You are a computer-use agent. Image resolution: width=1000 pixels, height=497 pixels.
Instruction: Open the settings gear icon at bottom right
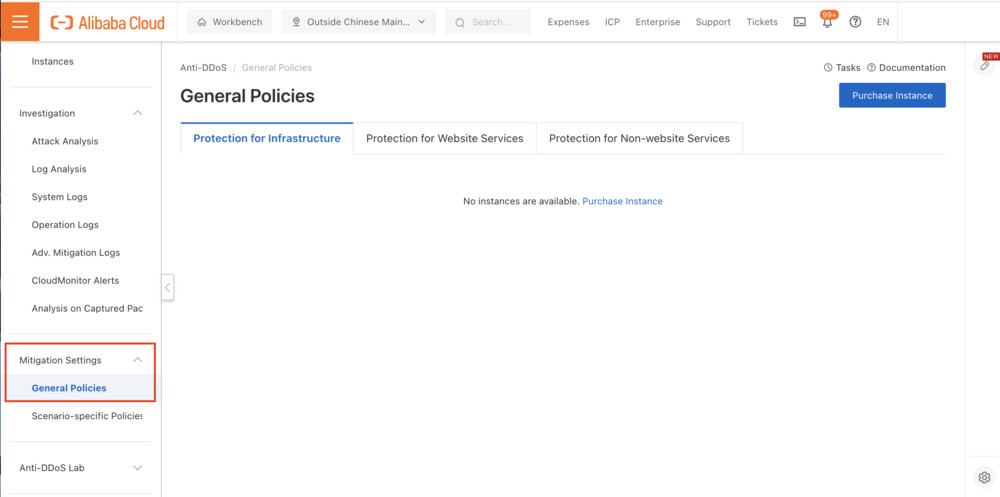pyautogui.click(x=984, y=477)
